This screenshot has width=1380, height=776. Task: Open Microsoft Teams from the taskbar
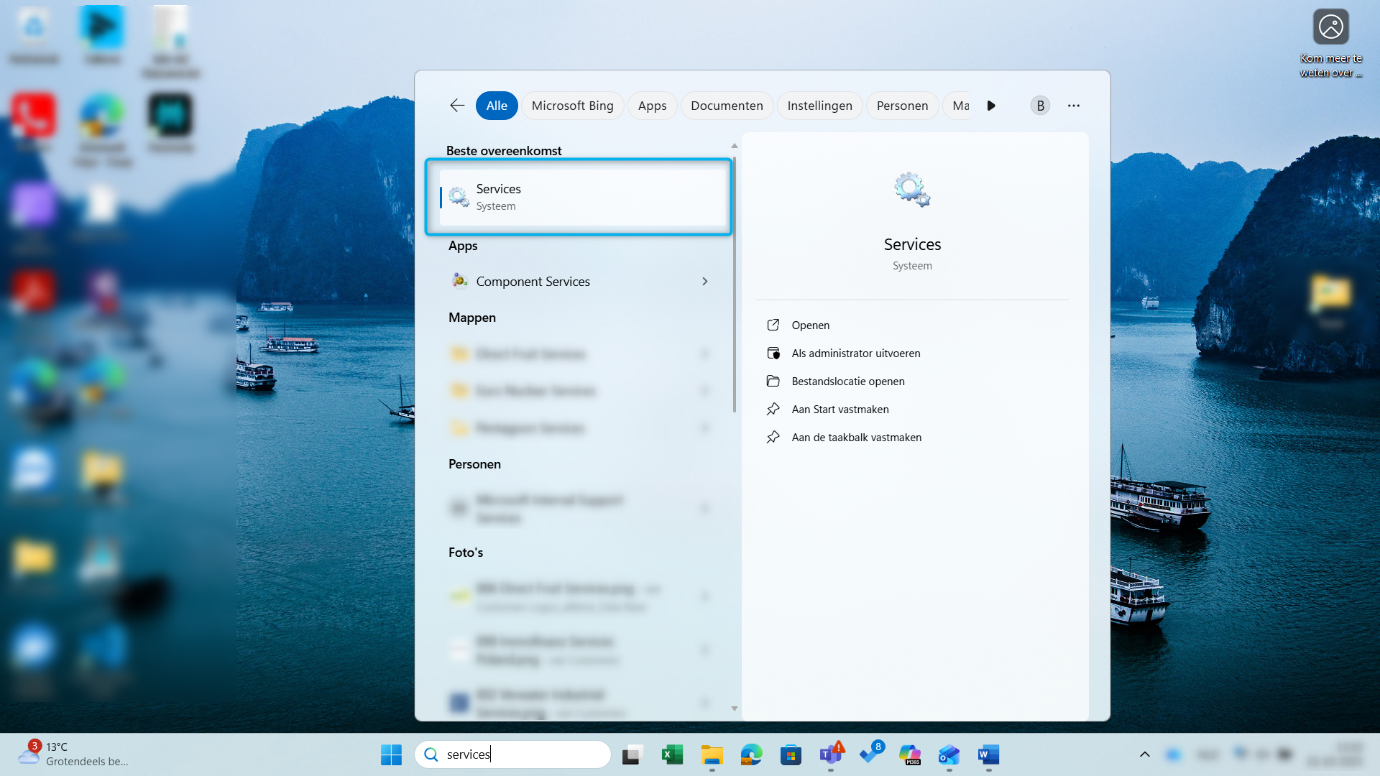click(x=831, y=754)
